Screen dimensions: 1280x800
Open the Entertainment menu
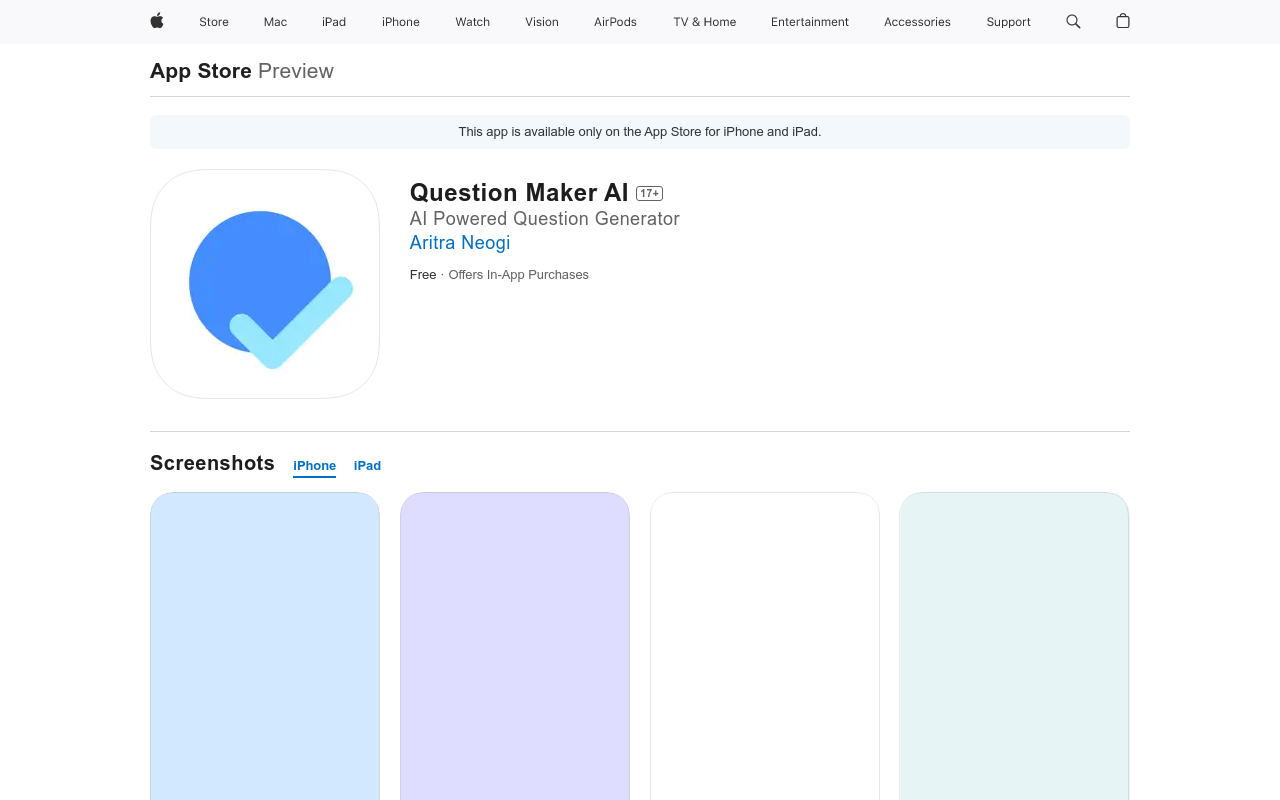click(x=810, y=22)
